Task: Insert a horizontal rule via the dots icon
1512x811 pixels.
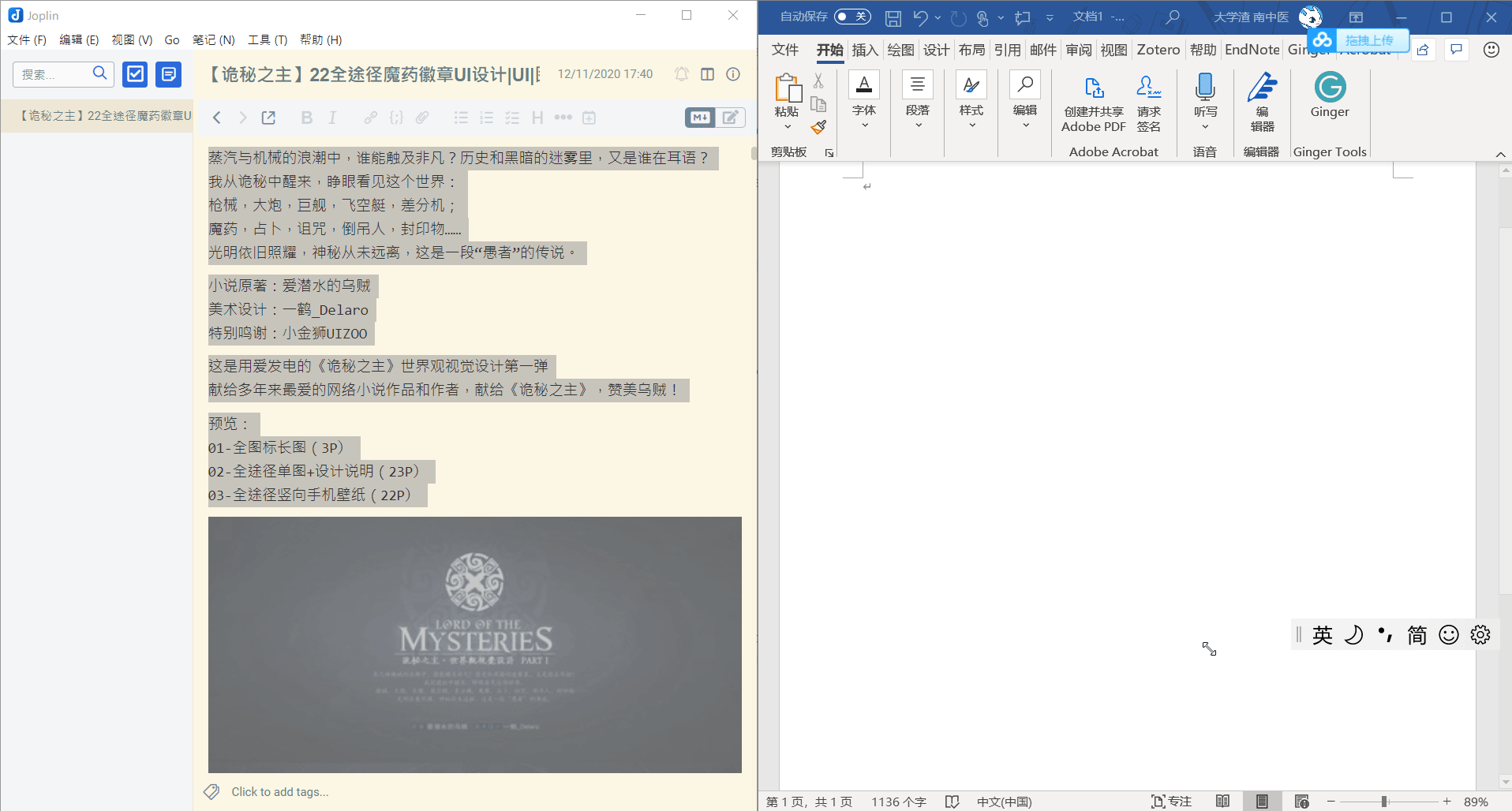Action: [x=563, y=118]
